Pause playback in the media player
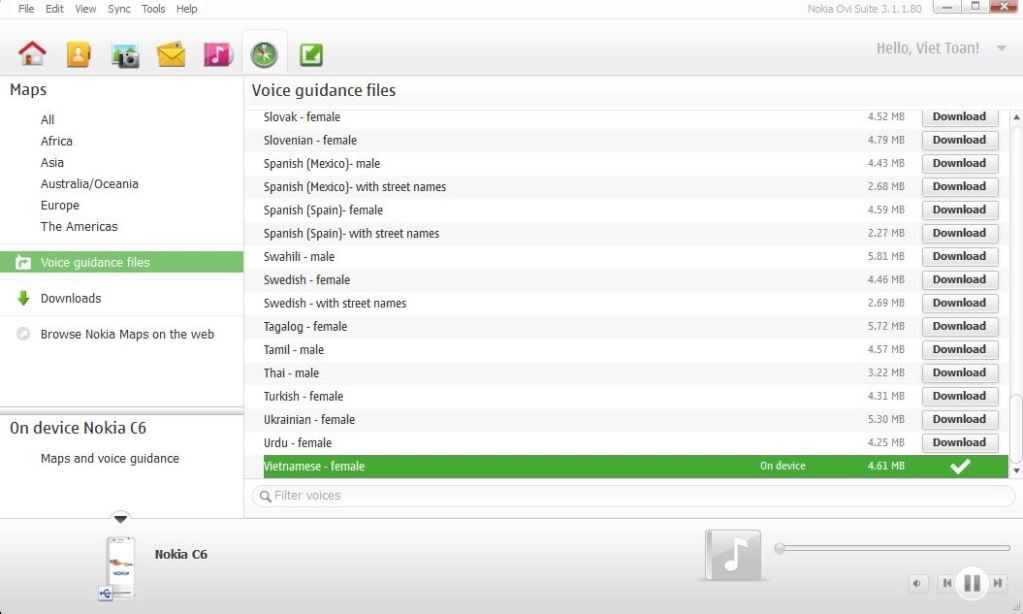 click(x=972, y=583)
